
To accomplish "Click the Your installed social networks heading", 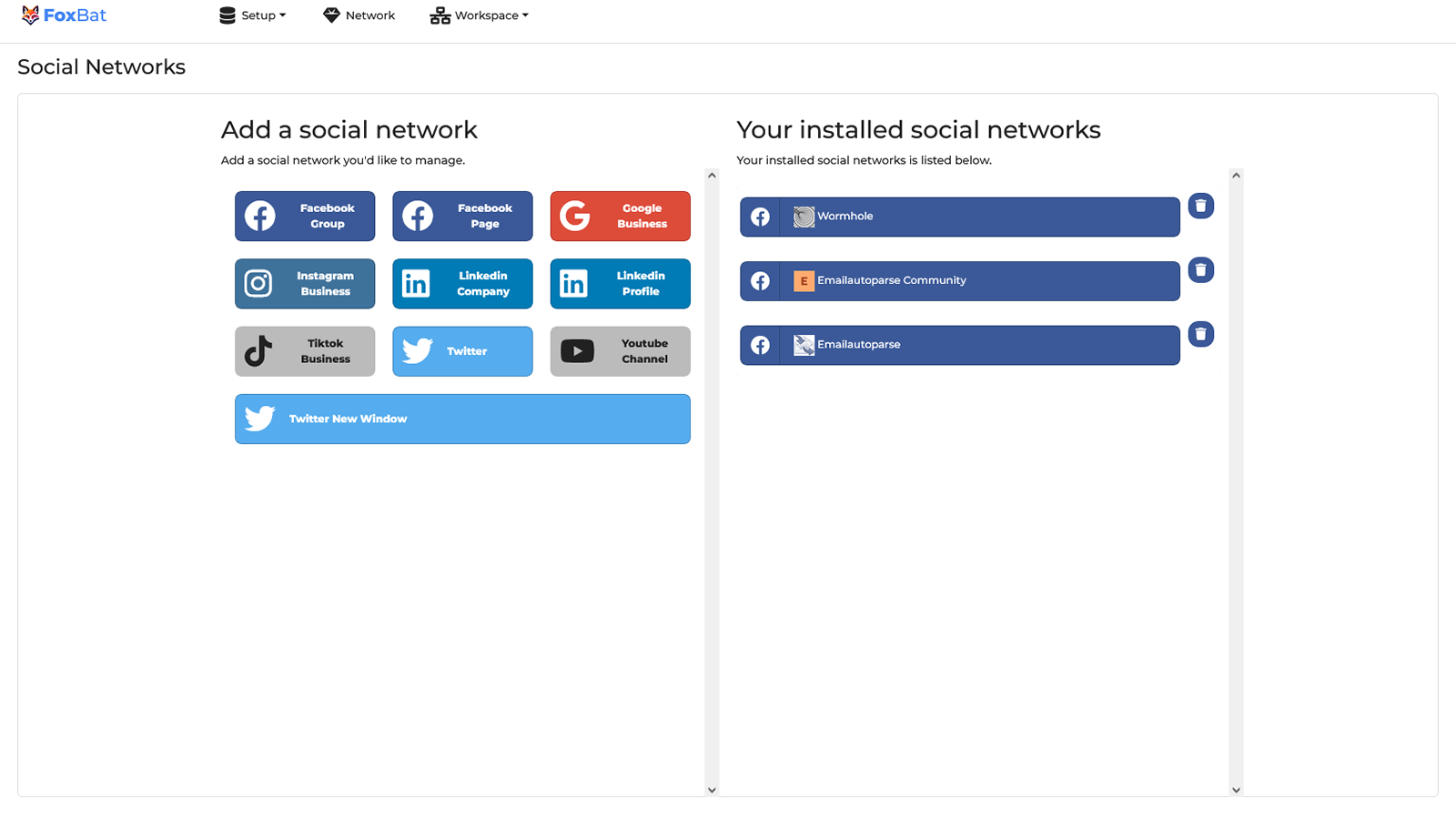I will [x=918, y=130].
